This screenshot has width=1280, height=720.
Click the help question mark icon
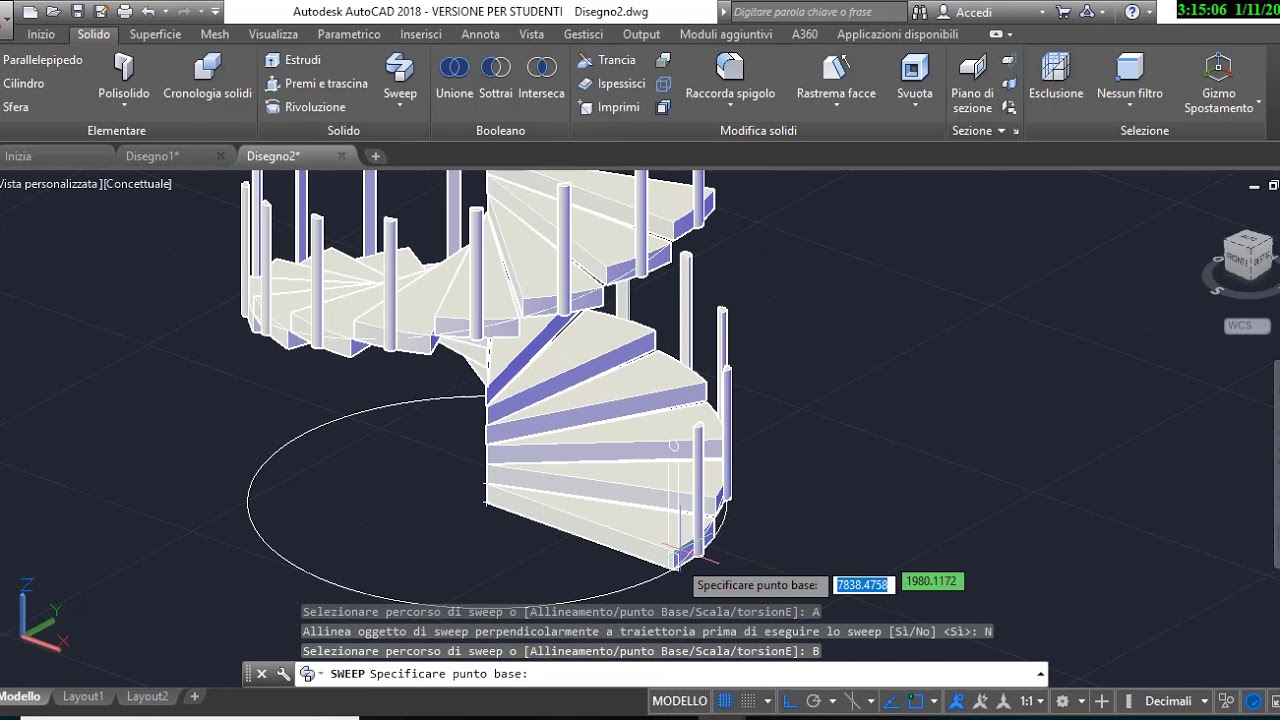coord(1132,12)
